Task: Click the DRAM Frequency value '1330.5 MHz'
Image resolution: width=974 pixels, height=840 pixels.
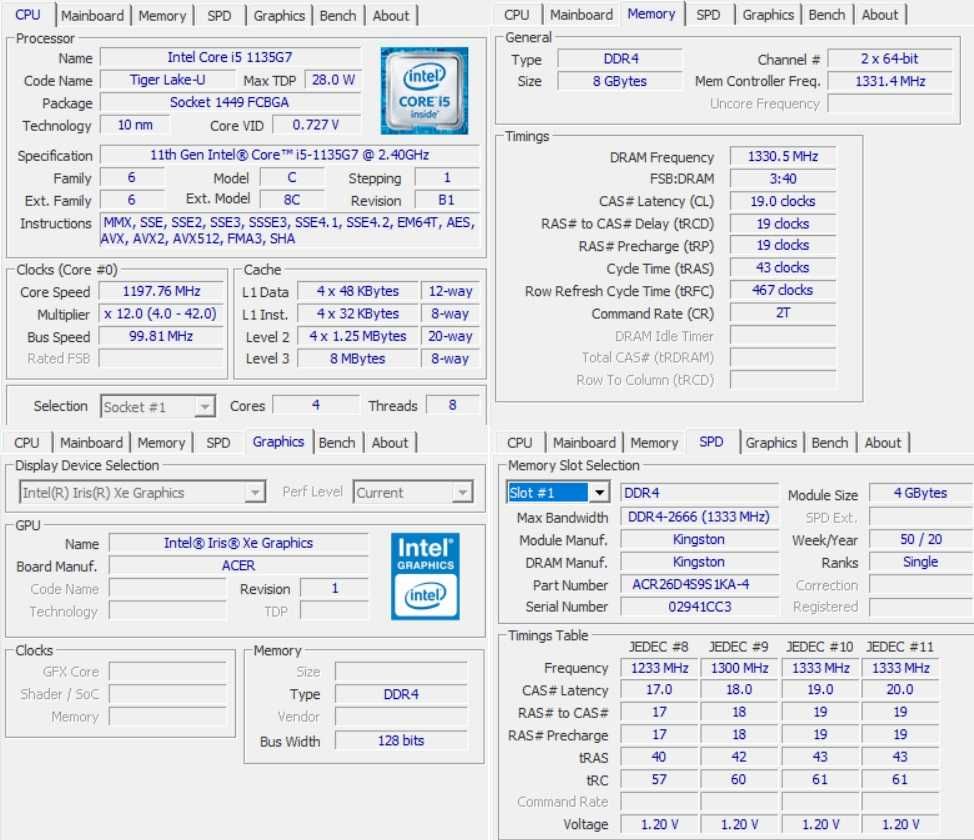Action: click(x=783, y=157)
